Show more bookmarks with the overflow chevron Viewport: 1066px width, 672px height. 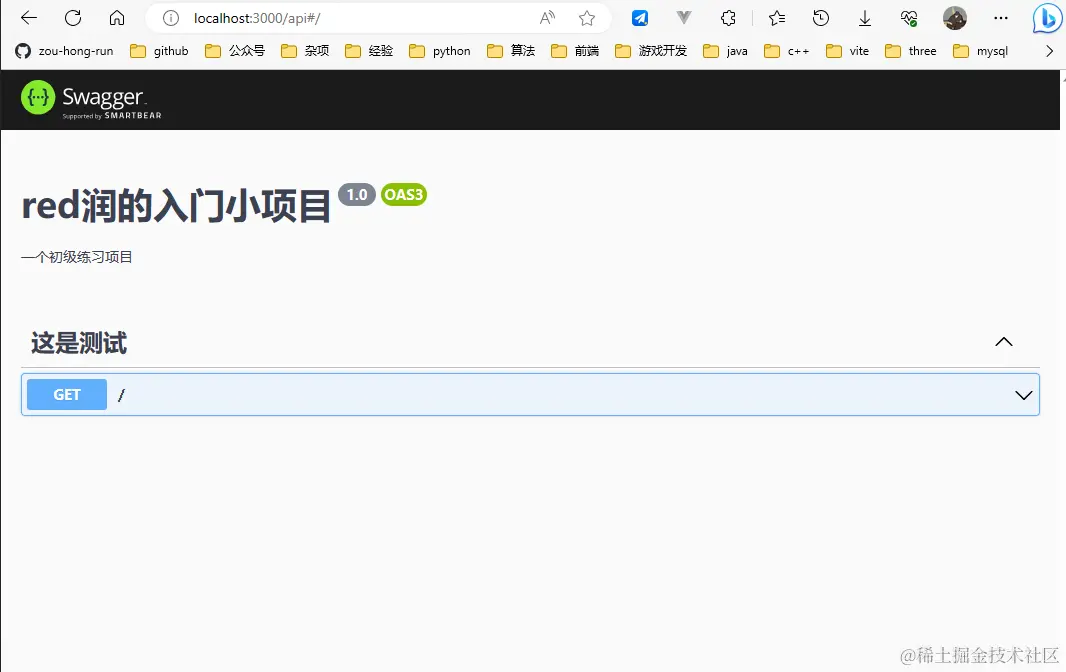[x=1049, y=51]
